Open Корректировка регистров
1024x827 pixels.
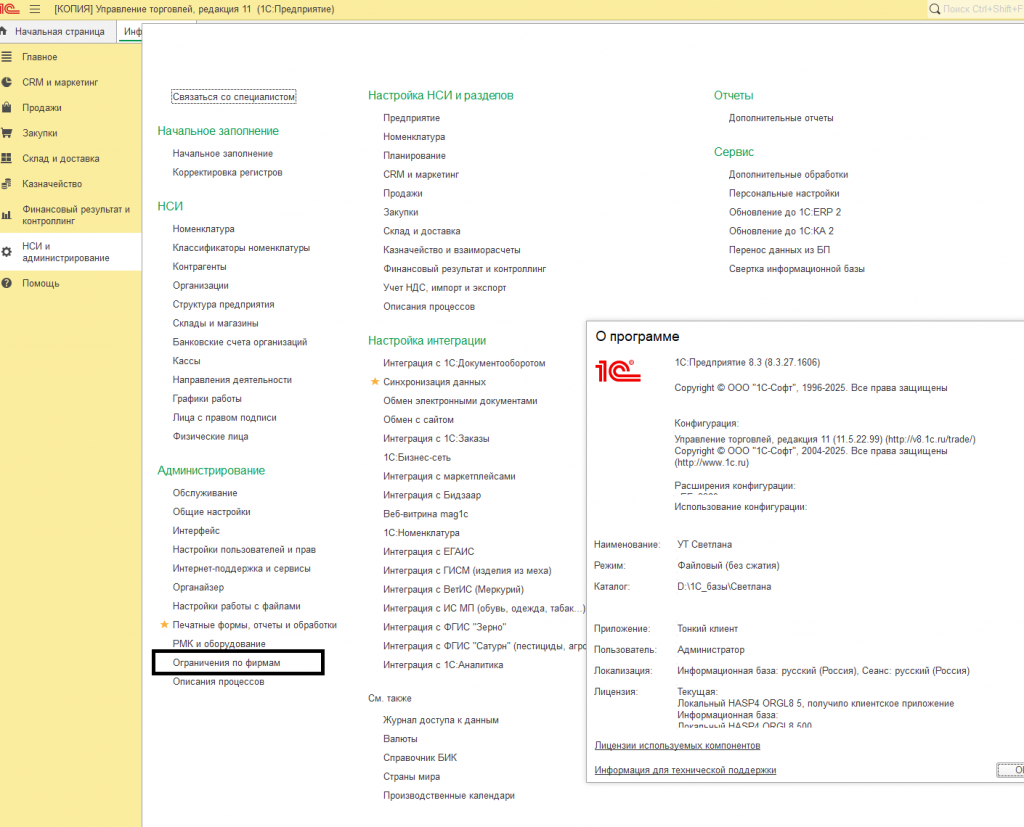[227, 172]
